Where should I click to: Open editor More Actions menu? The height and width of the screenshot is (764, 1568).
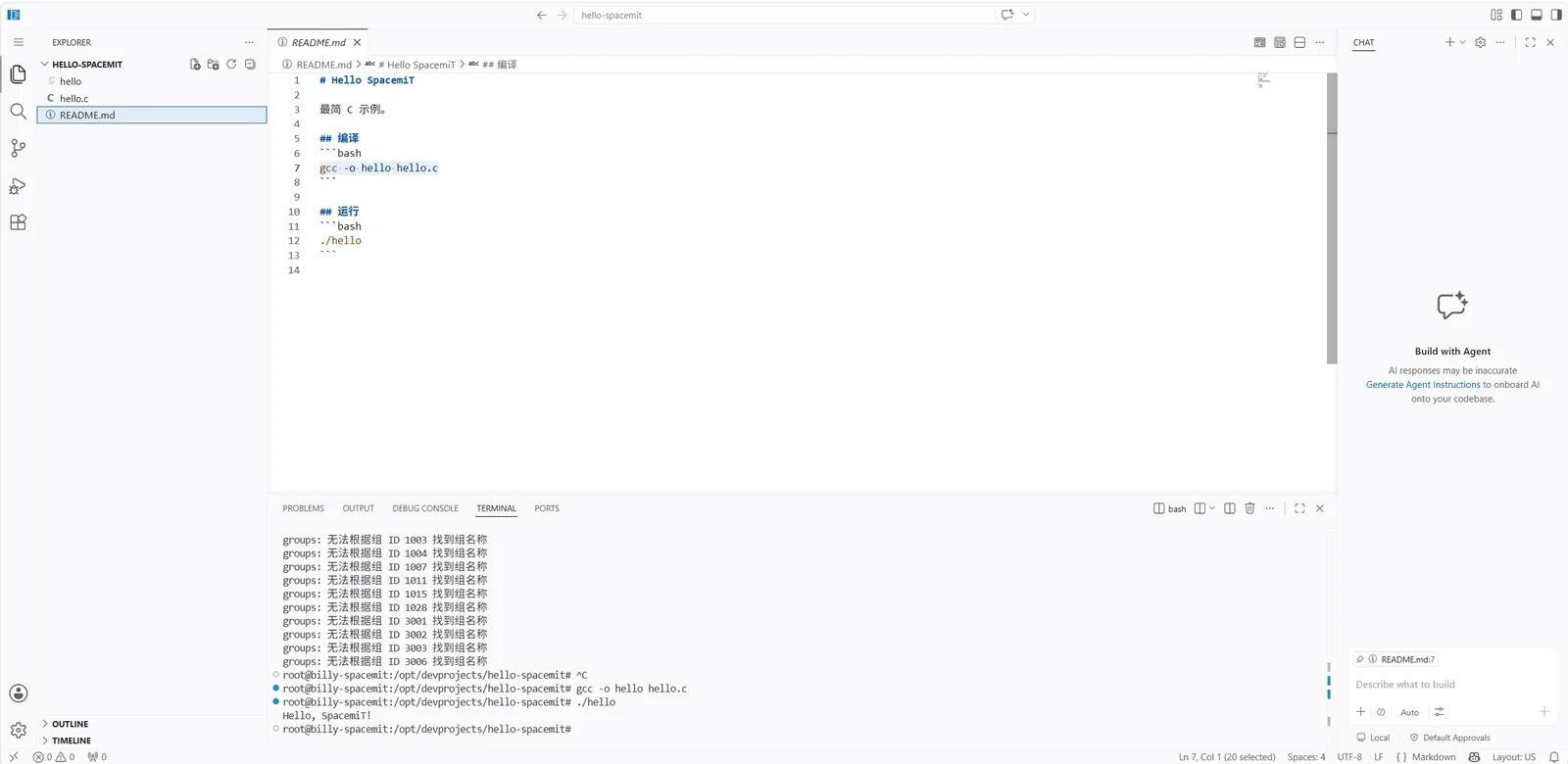[1319, 42]
